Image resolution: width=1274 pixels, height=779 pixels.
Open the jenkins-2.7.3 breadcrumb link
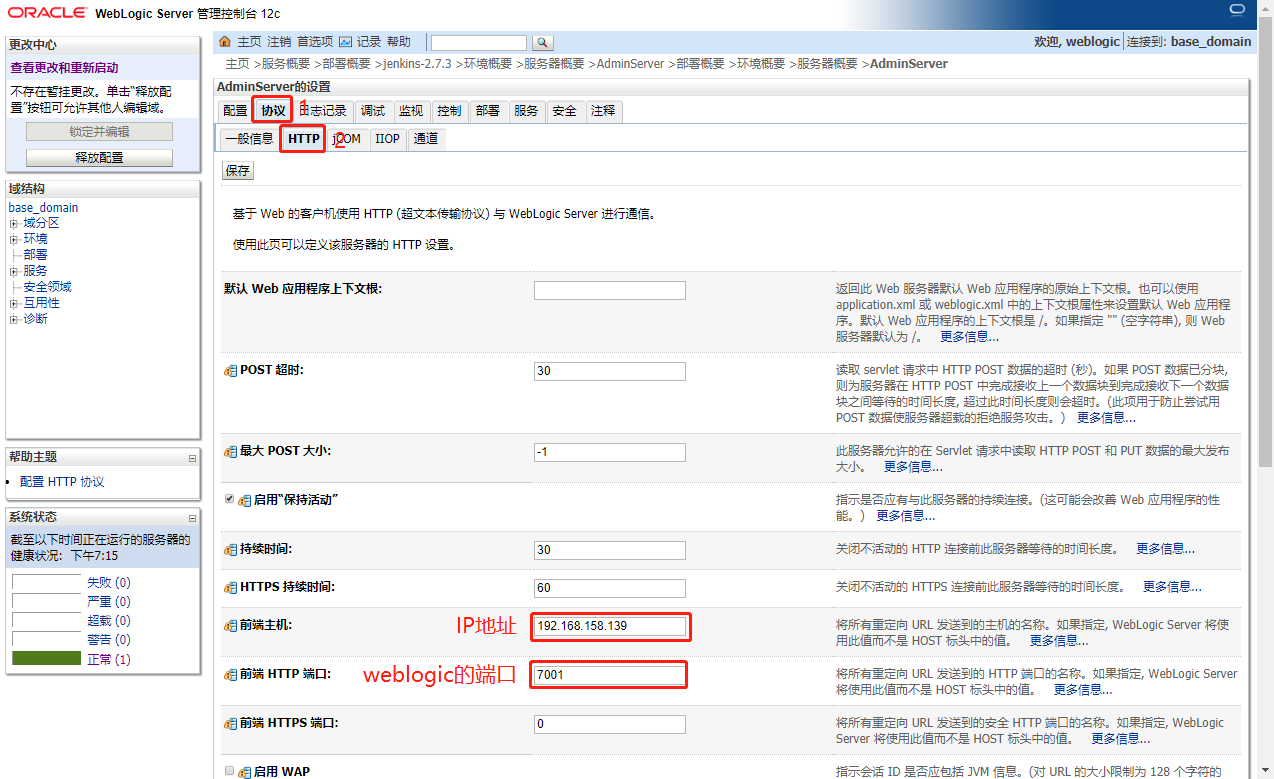[418, 64]
